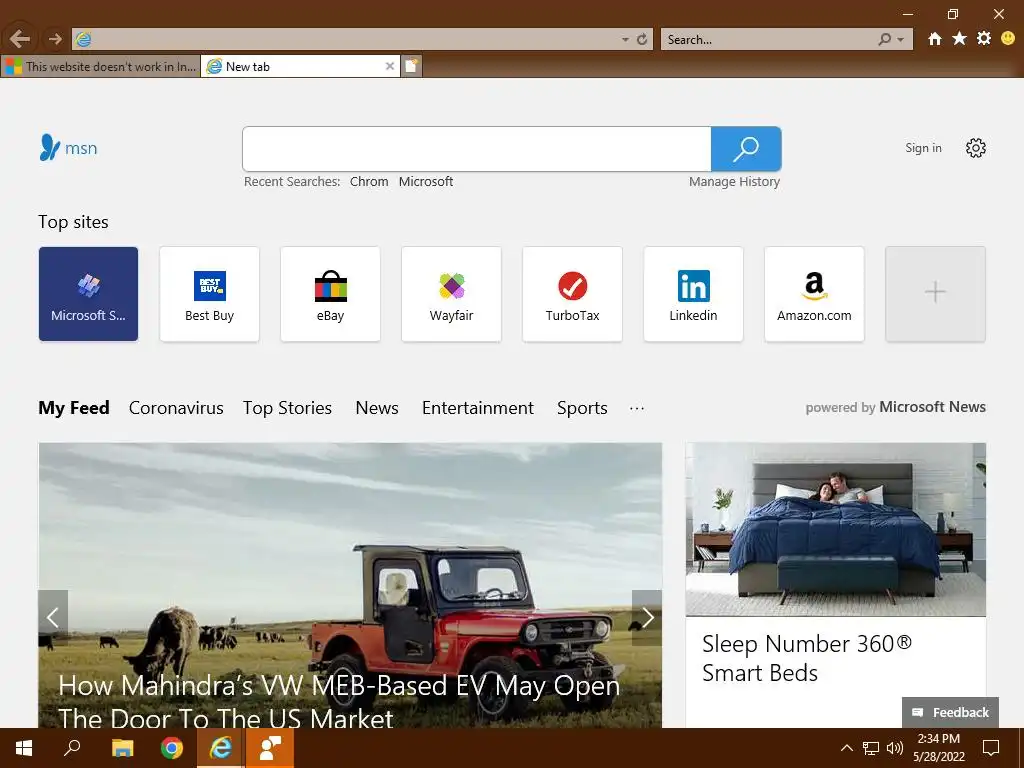Open File Explorer from taskbar

122,748
